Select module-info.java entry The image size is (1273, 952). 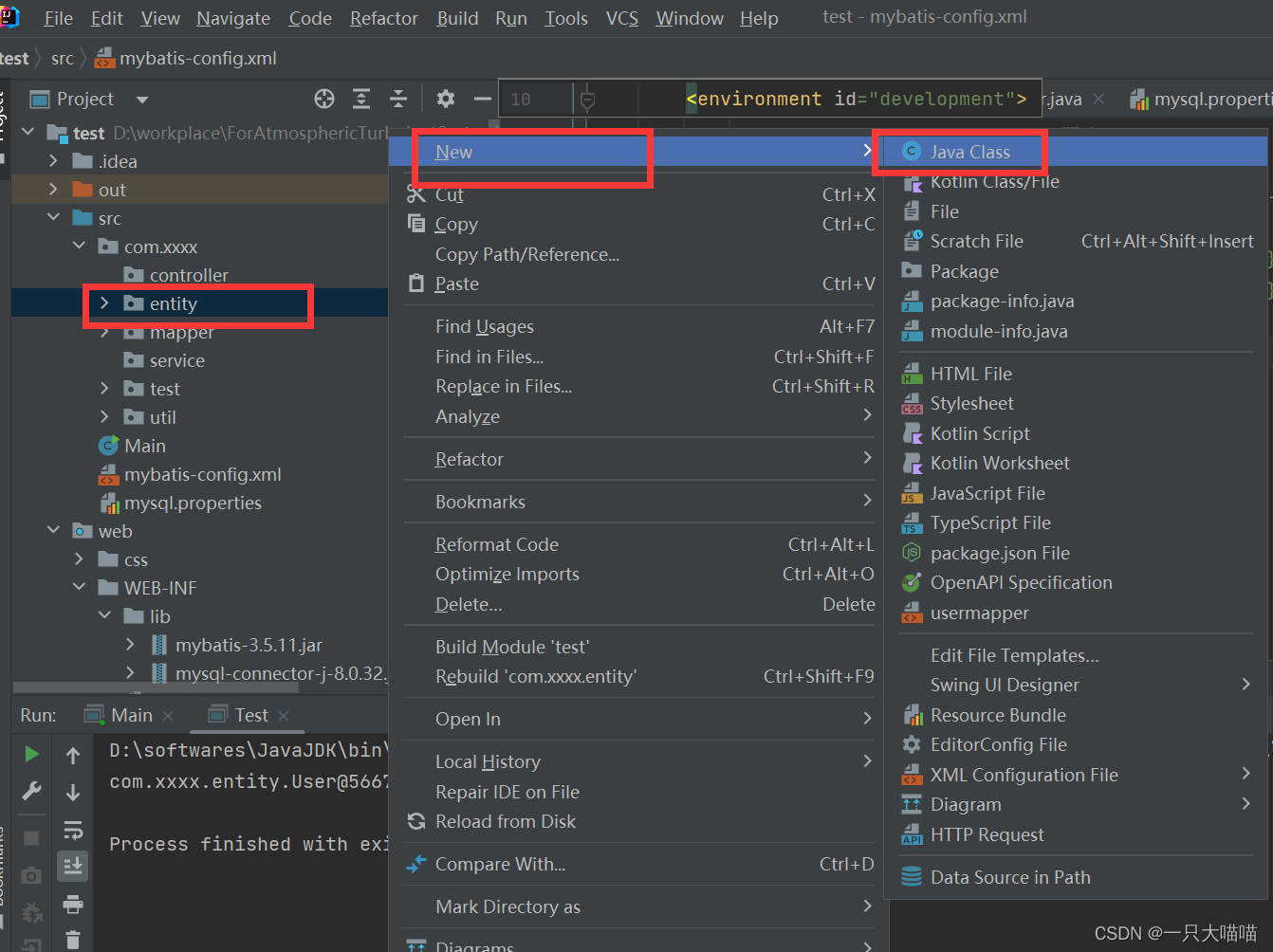[x=1076, y=331]
